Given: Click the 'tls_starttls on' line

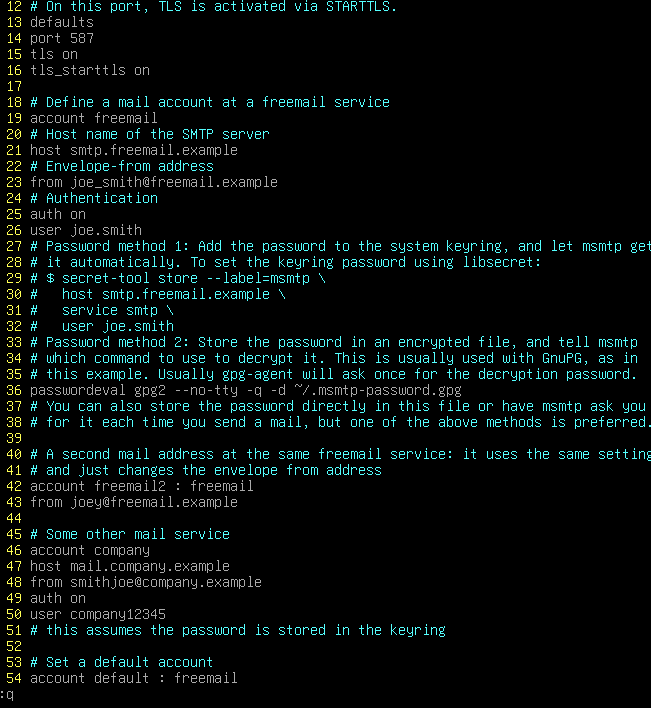Looking at the screenshot, I should tap(90, 70).
